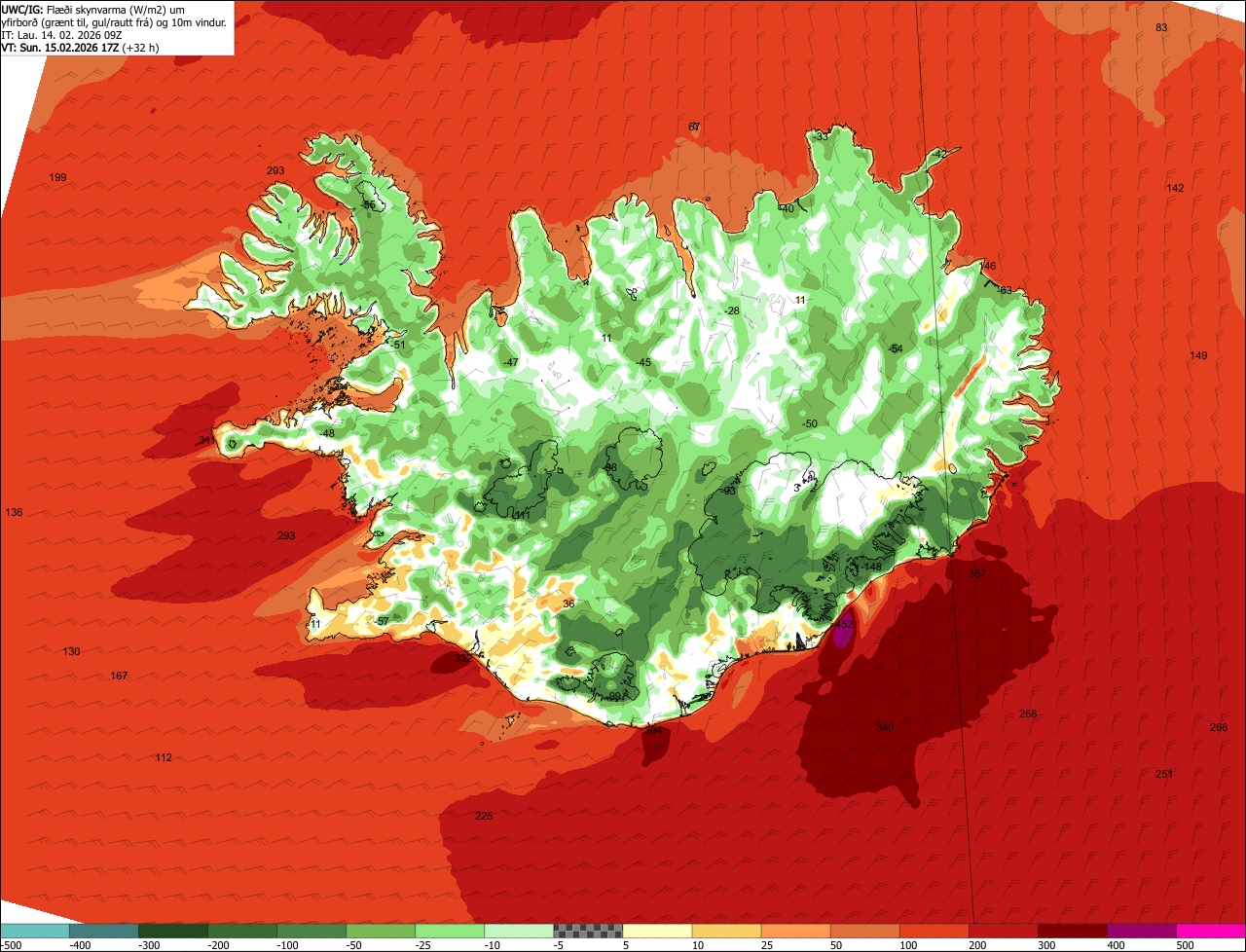Click the map value 136
Image resolution: width=1246 pixels, height=952 pixels.
pos(14,512)
